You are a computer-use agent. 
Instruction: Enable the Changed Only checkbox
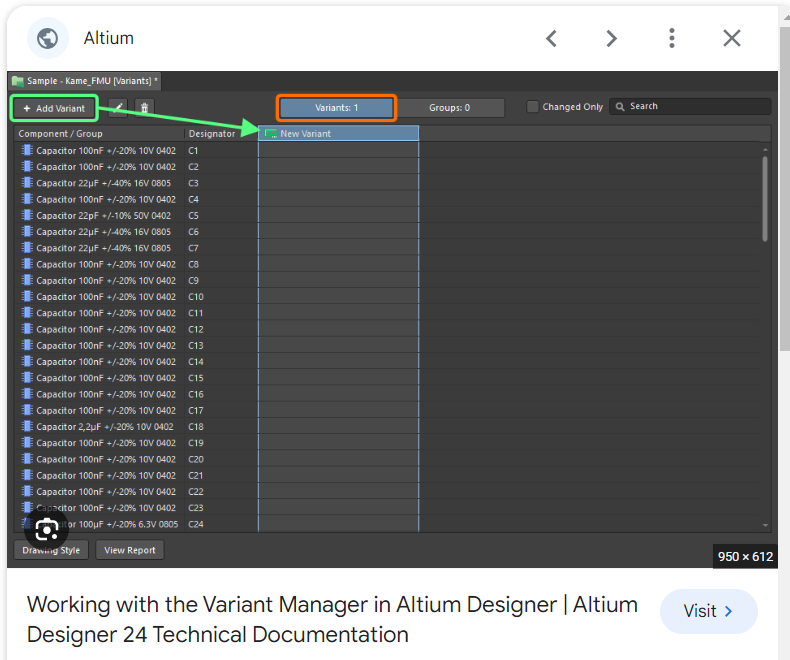pos(533,107)
